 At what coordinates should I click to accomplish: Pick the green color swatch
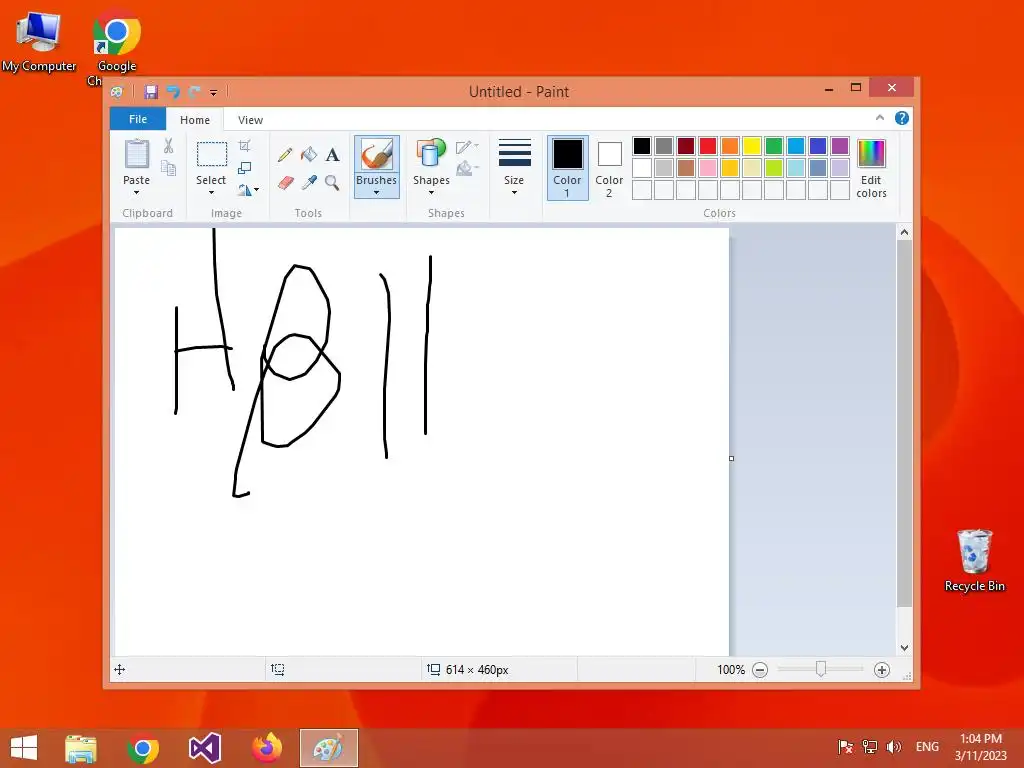[774, 146]
